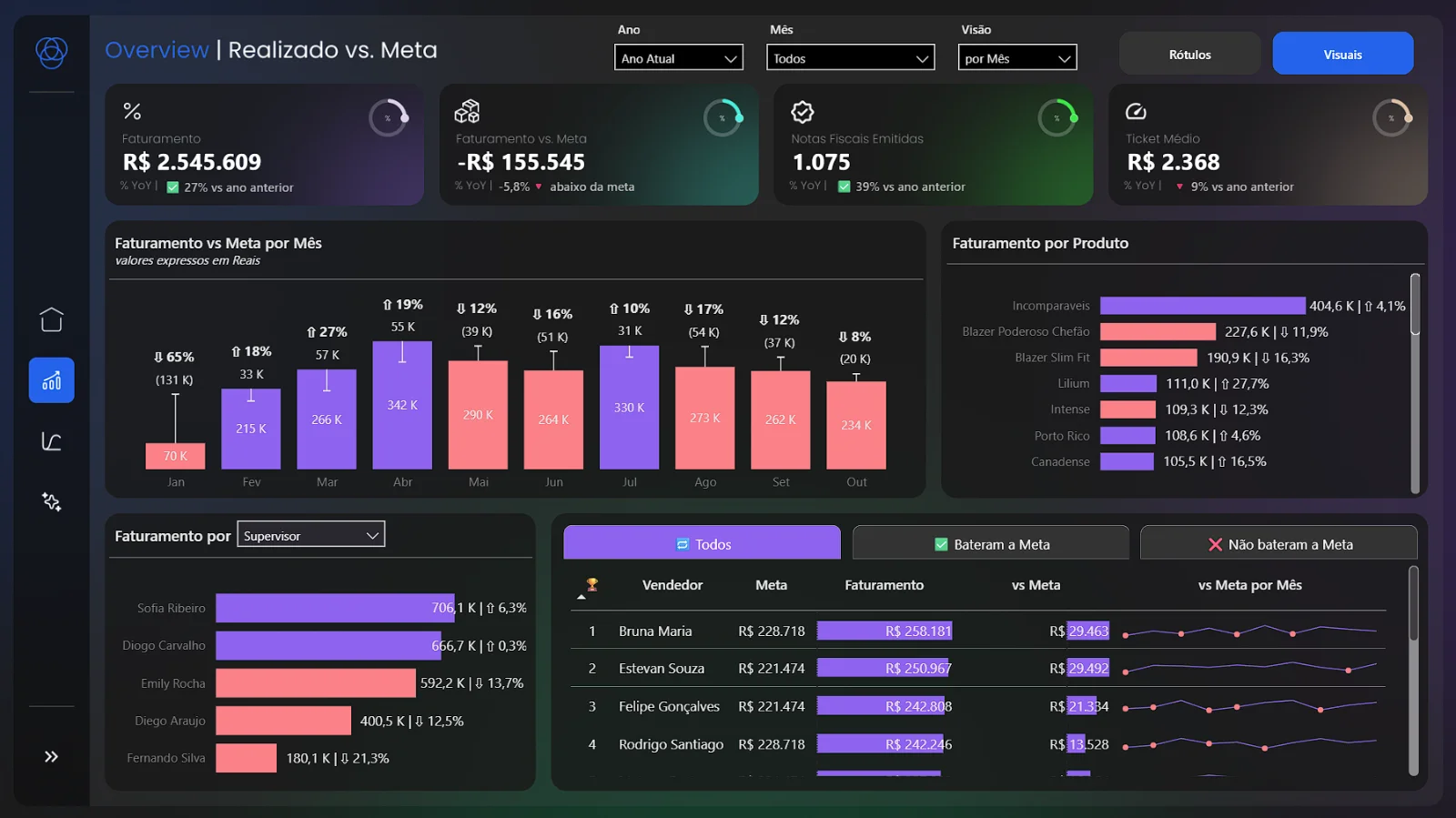Sort by the Meta column header
The image size is (1456, 818).
coord(771,585)
